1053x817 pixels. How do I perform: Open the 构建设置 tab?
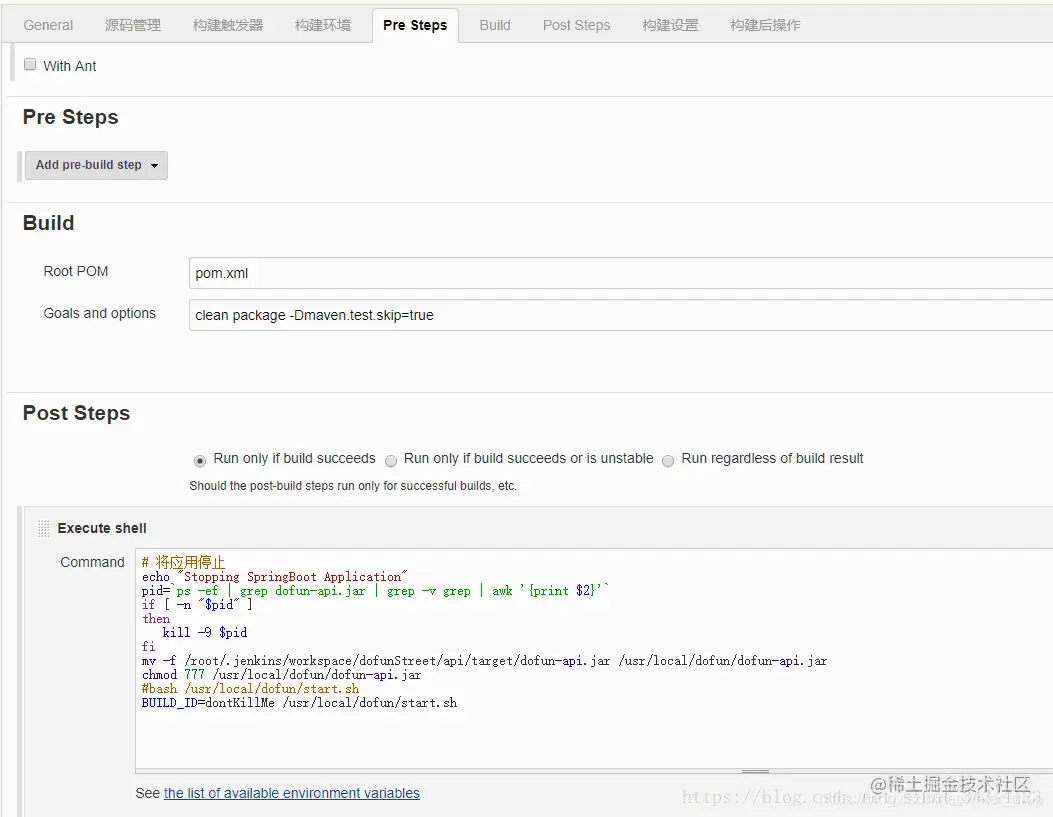coord(670,25)
